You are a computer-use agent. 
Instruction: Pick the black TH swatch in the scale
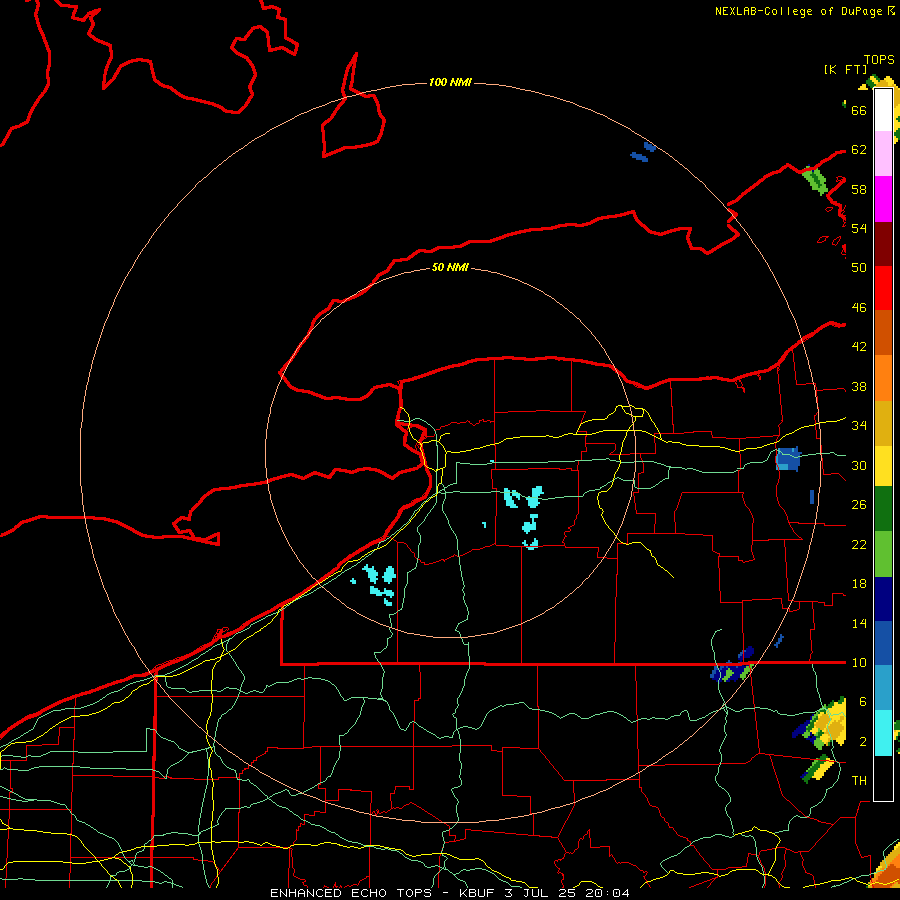[883, 778]
